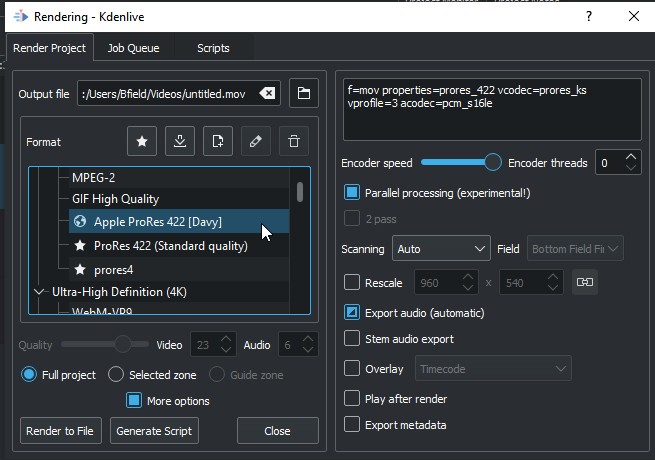The image size is (655, 460).
Task: Select the prores4 preset
Action: coord(179,269)
